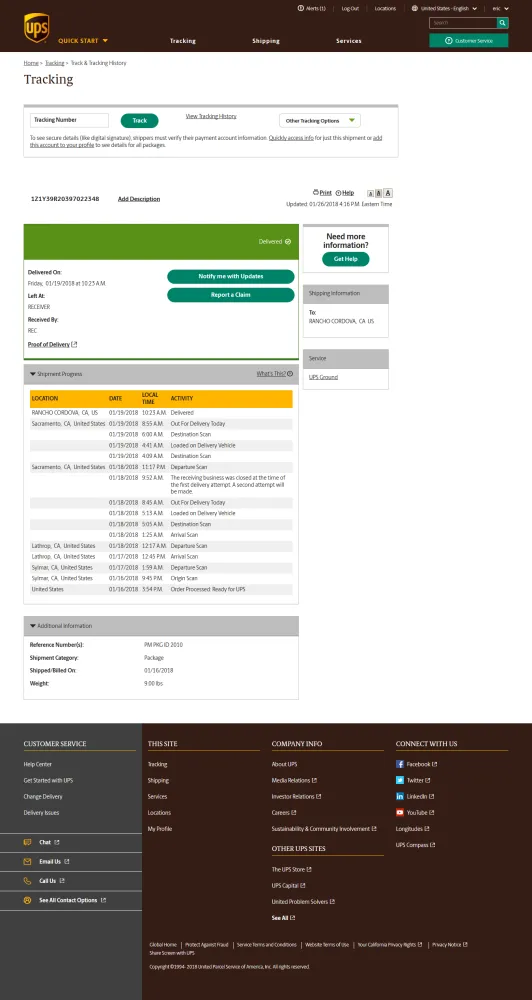Click Share Screen with UPS link

click(x=172, y=953)
